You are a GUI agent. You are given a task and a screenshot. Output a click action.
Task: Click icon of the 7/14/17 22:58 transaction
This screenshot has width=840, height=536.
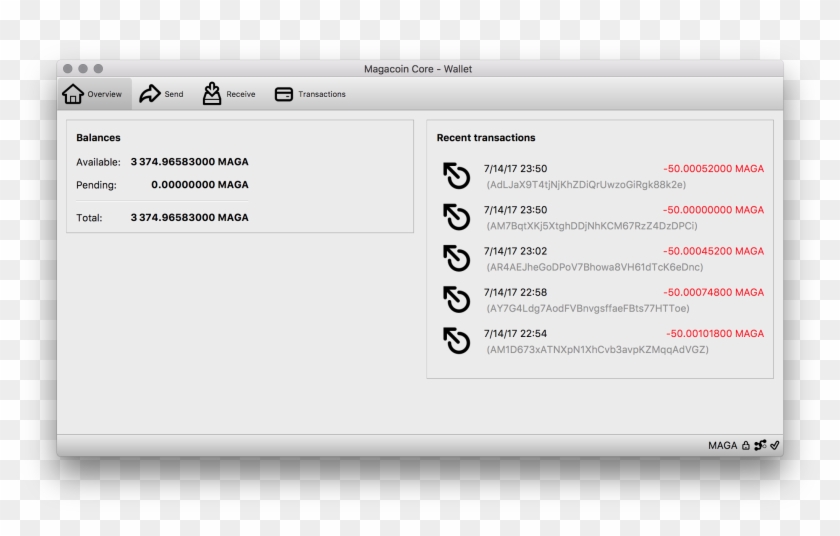point(456,299)
